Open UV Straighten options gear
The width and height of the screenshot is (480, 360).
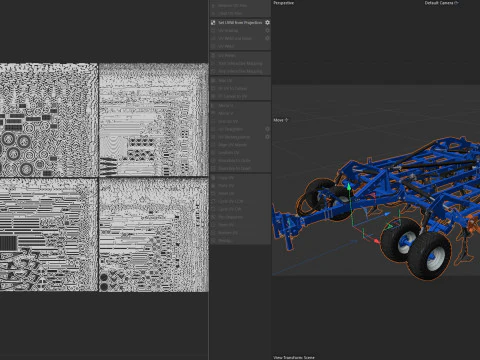(x=267, y=129)
